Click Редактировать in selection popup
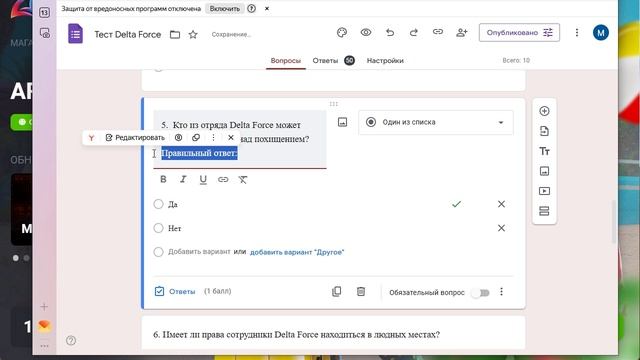This screenshot has height=360, width=640. point(135,138)
